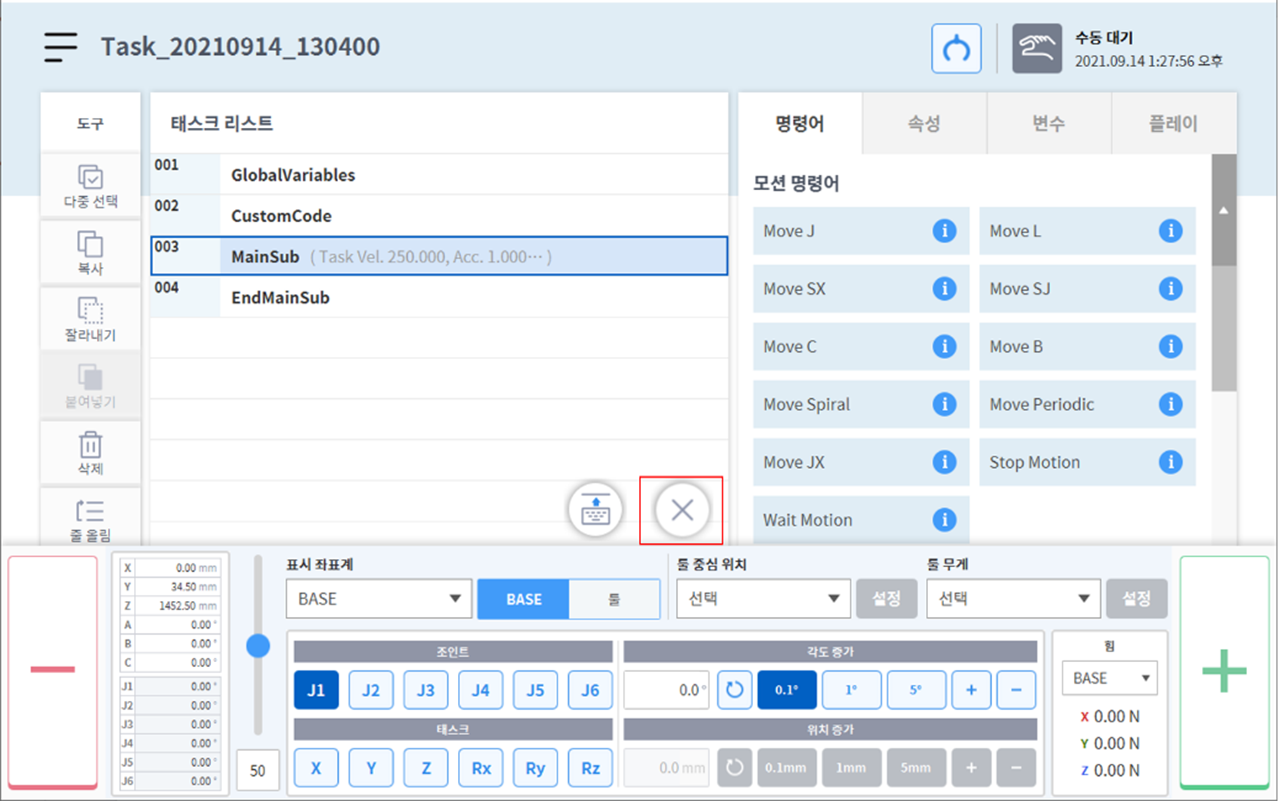This screenshot has height=801, width=1280.
Task: Open the 표시 좌표계 BASE dropdown
Action: (x=378, y=599)
